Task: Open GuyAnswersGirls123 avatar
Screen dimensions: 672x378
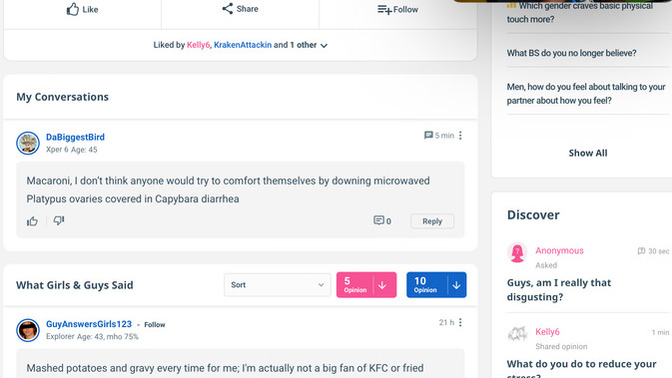Action: click(x=28, y=330)
